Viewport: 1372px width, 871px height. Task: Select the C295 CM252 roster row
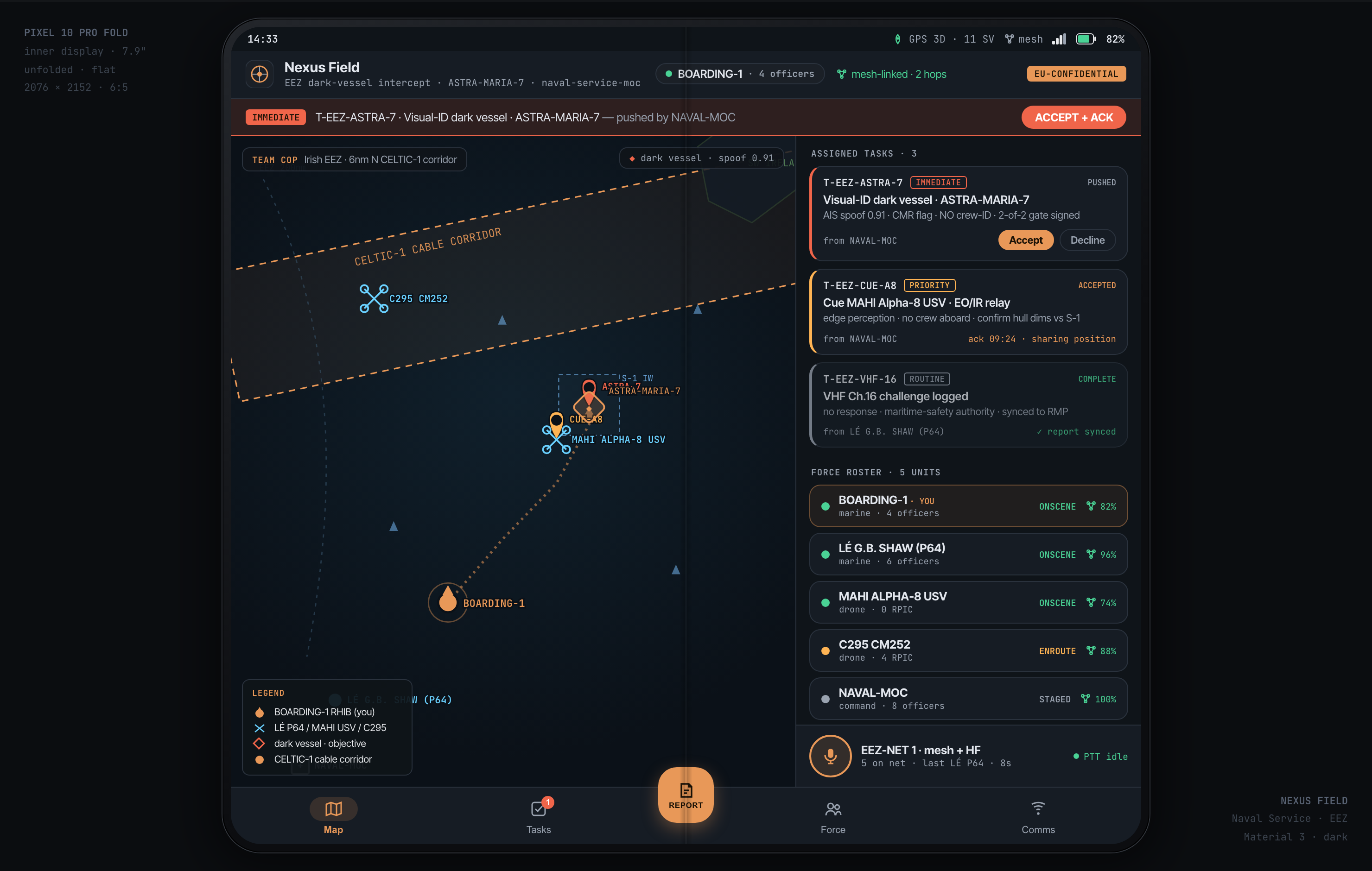[x=968, y=650]
